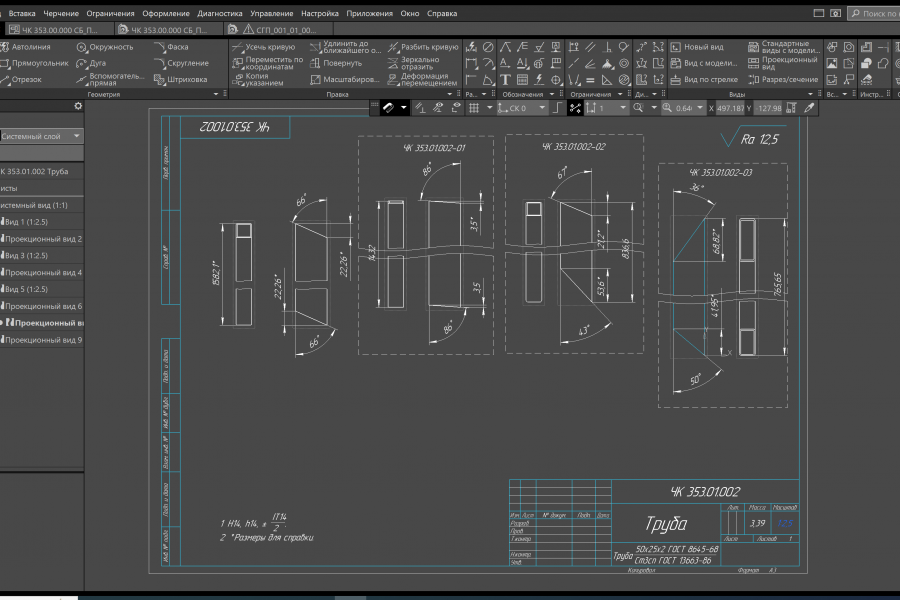The image size is (900, 600).
Task: Select ЧК 353.01.002 Труба root item
Action: [34, 171]
